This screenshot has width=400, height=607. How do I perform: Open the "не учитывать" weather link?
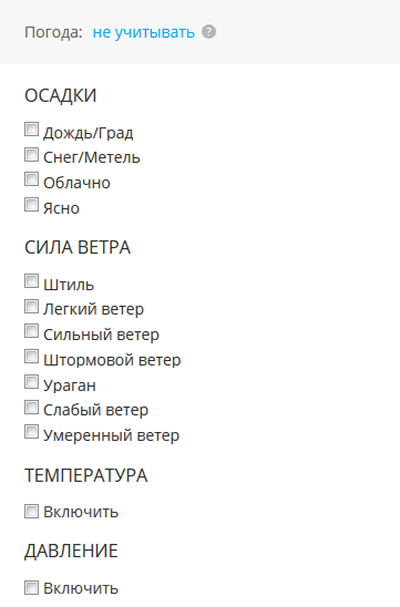(x=144, y=32)
